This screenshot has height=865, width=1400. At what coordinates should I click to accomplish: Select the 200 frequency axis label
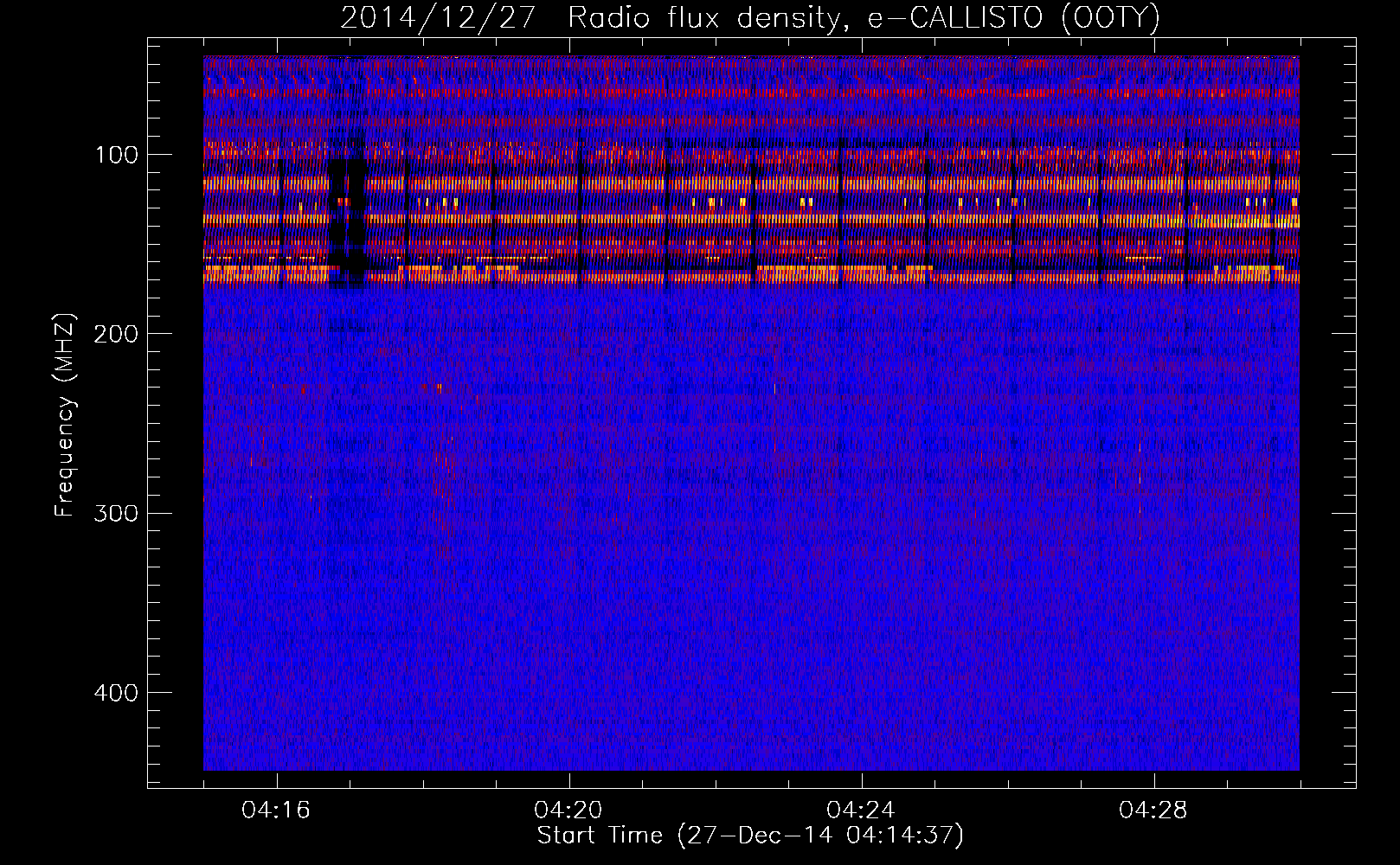(116, 334)
